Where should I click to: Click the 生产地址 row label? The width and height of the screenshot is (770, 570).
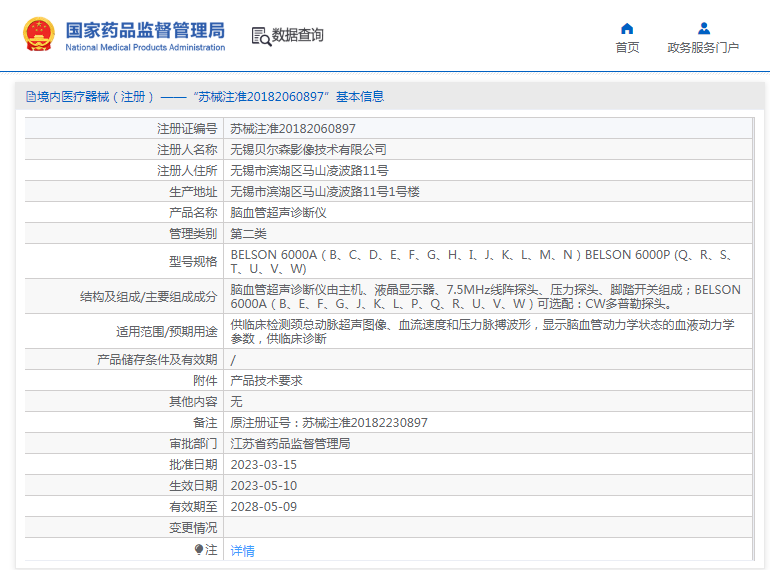click(193, 192)
